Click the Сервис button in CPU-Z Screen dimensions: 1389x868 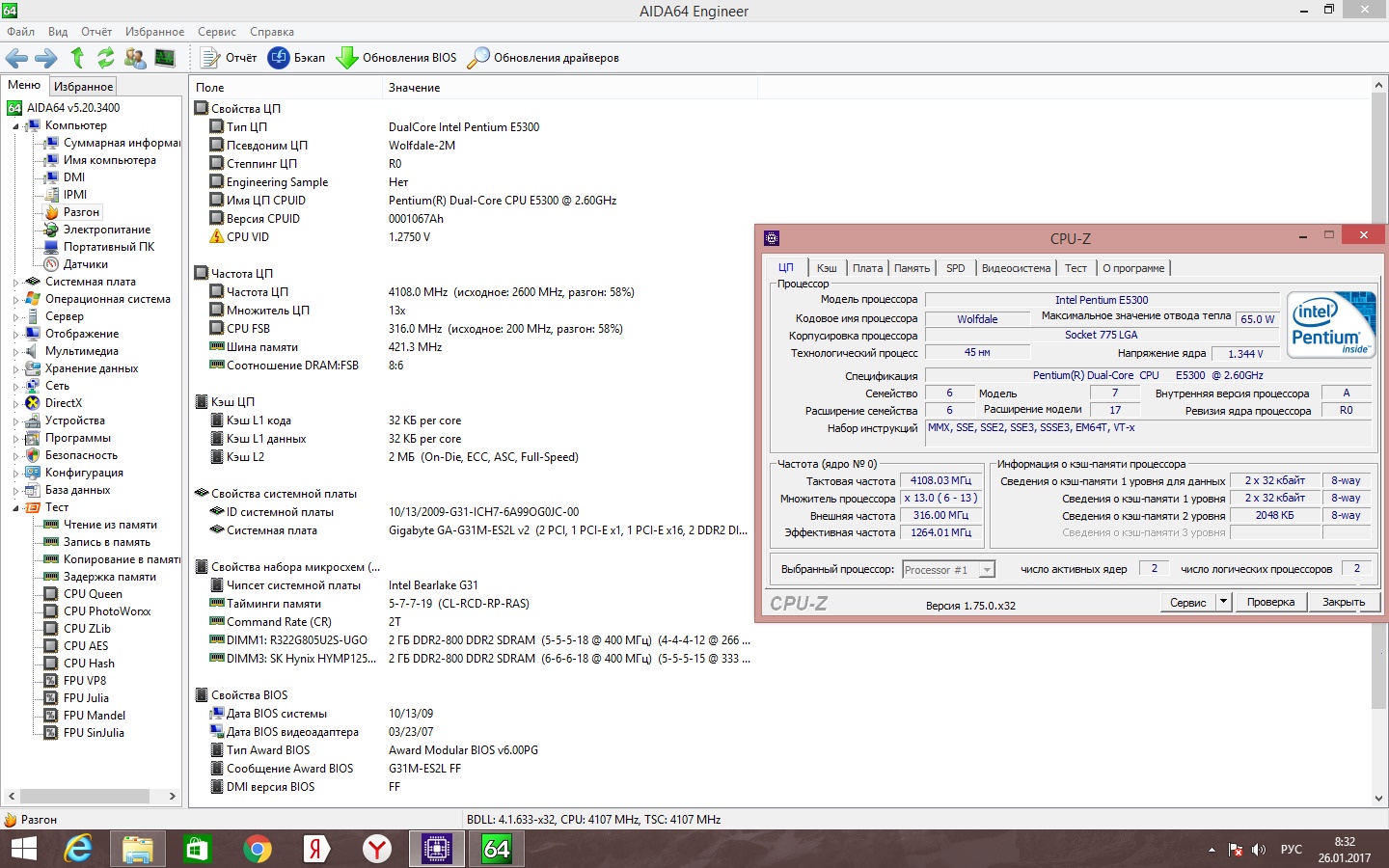pos(1187,602)
